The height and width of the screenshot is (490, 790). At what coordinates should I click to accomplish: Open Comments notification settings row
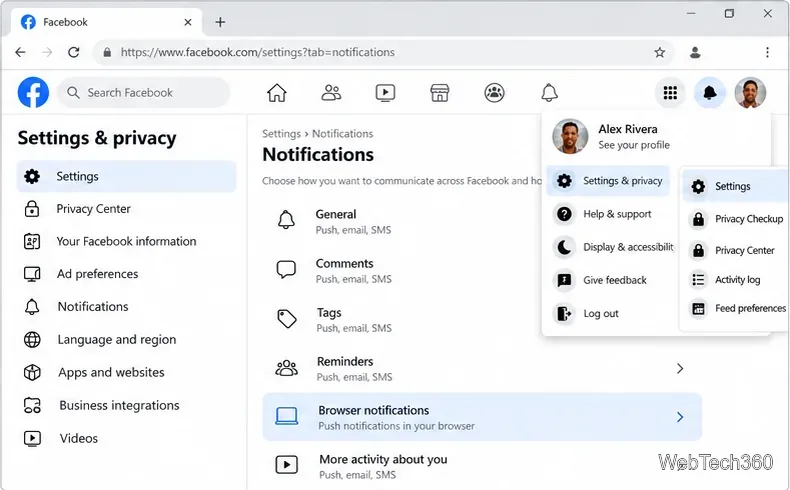tap(402, 270)
